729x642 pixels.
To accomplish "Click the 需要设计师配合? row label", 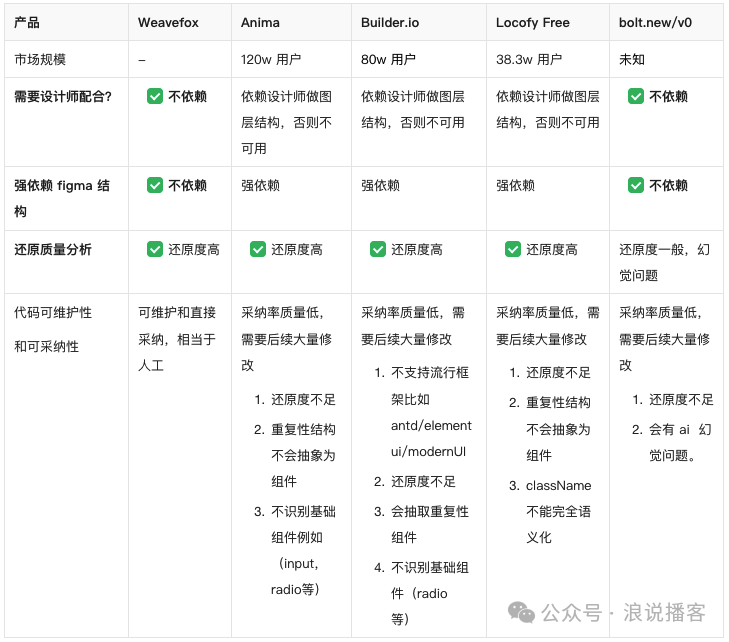I will 63,96.
